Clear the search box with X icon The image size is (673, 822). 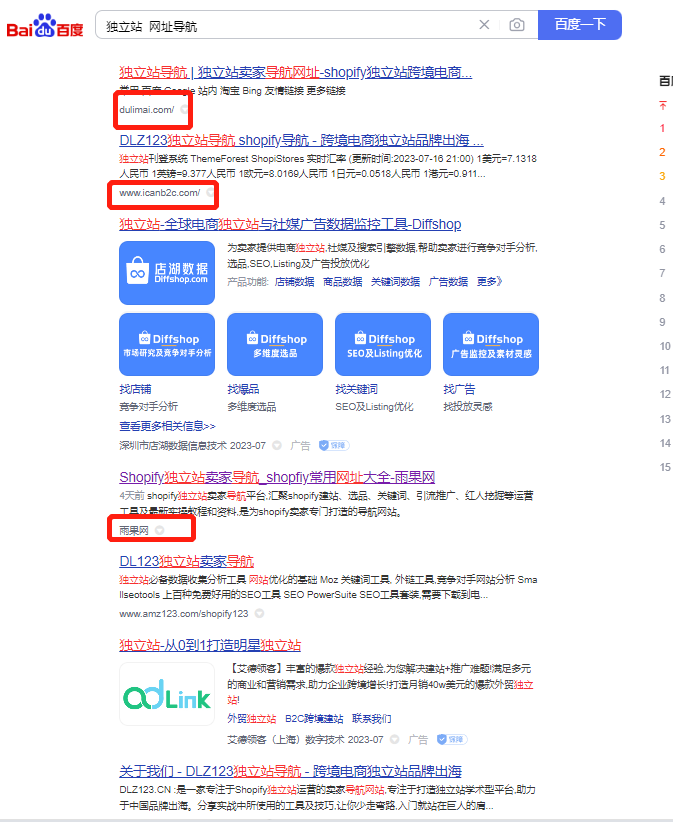pos(484,25)
